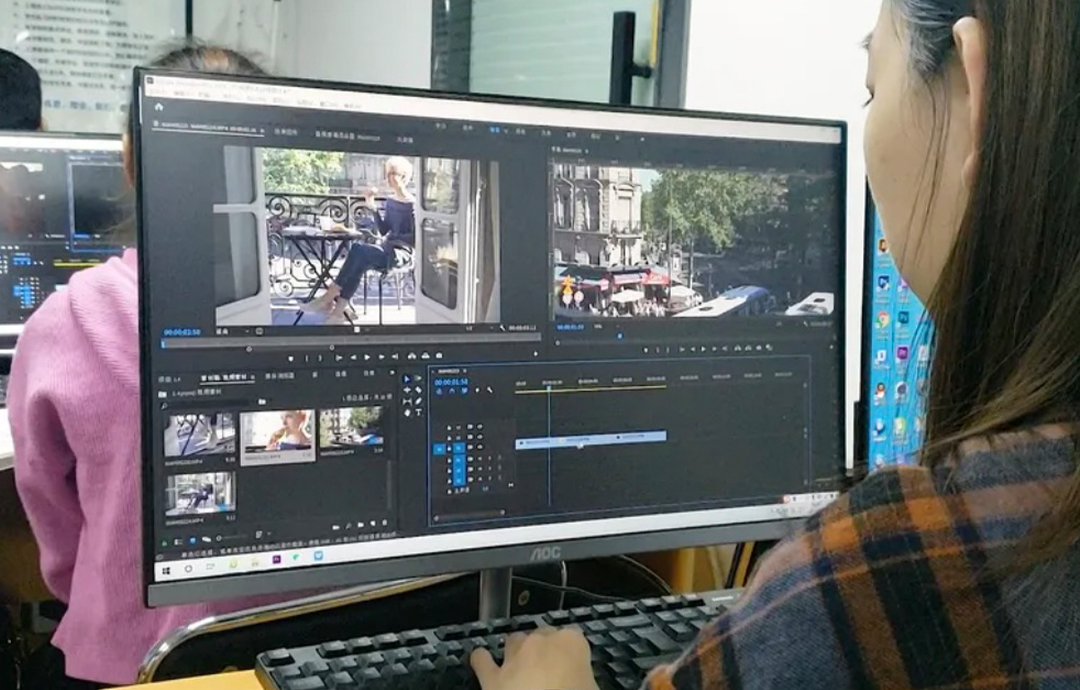Toggle sync lock on second video track

click(x=470, y=437)
